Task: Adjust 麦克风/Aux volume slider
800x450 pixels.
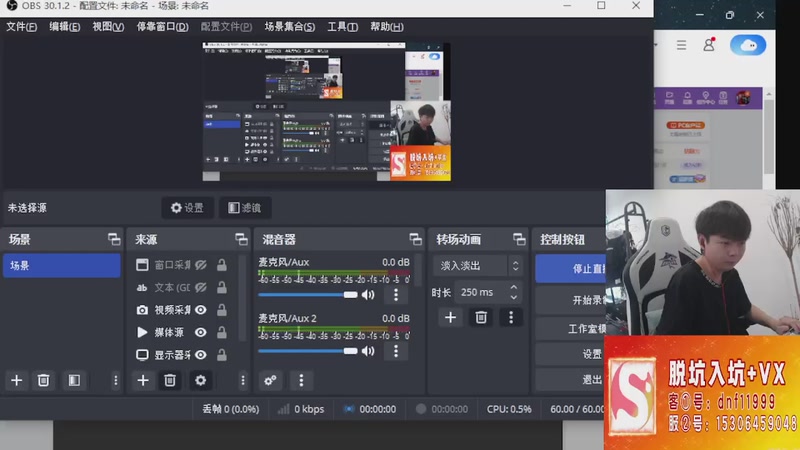Action: [308, 295]
